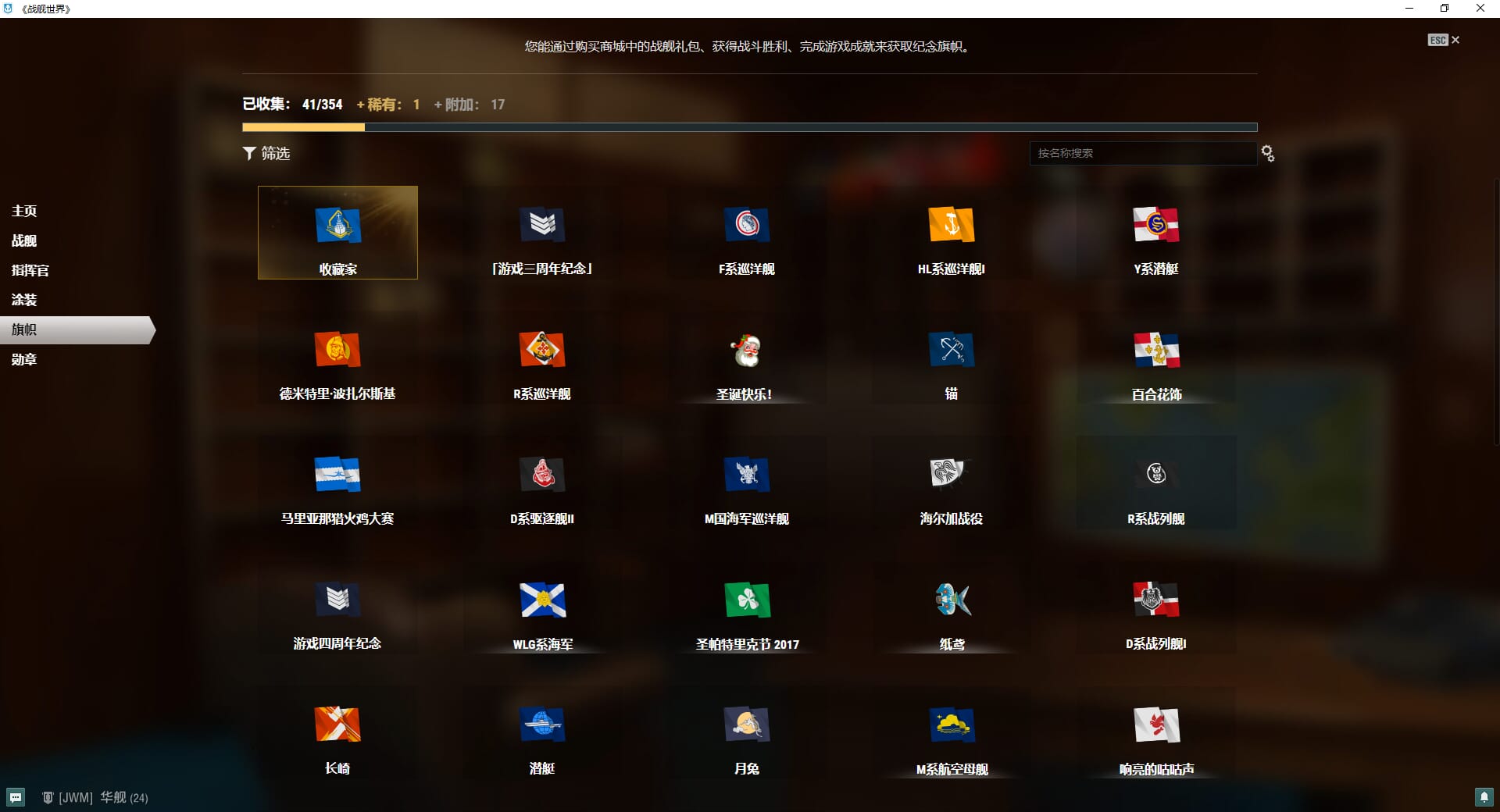Pick the 圣帕特里克节 2017 clover flag
Viewport: 1500px width, 812px height.
click(747, 600)
